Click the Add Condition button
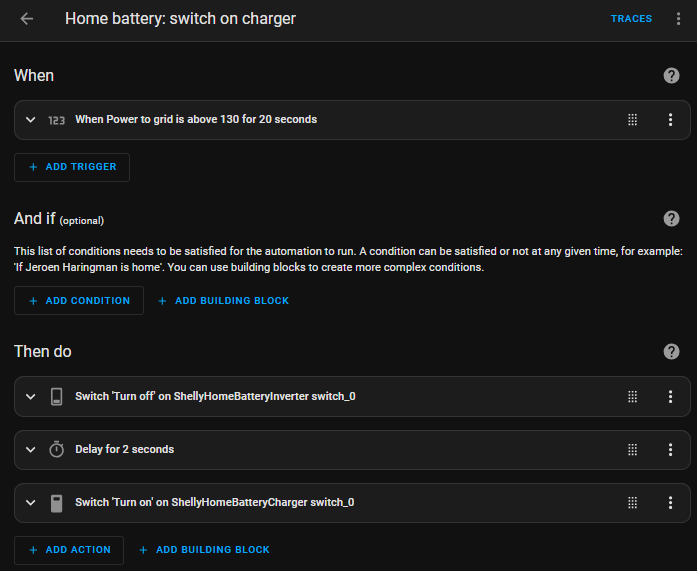The image size is (697, 571). tap(79, 300)
